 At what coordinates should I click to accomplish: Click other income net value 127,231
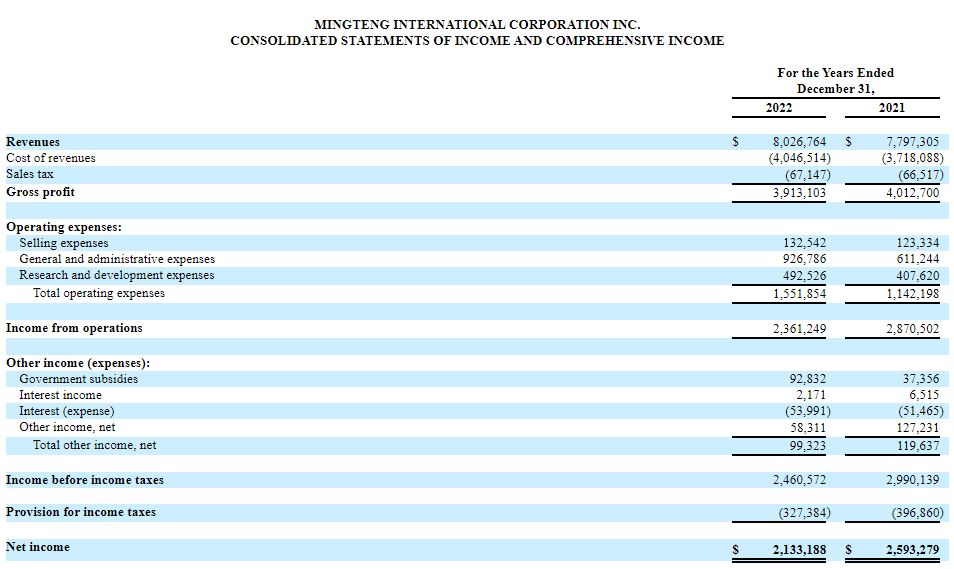(x=917, y=428)
